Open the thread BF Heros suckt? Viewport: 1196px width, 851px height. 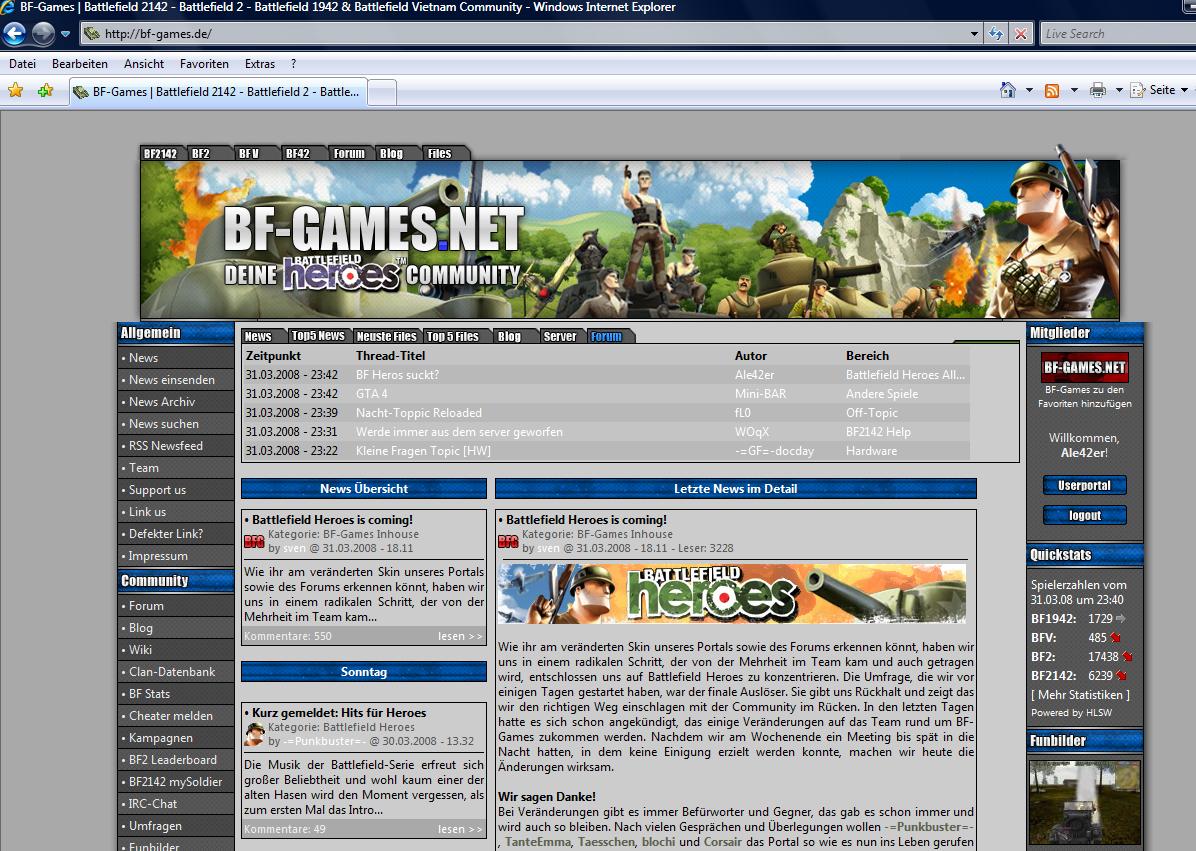tap(397, 374)
